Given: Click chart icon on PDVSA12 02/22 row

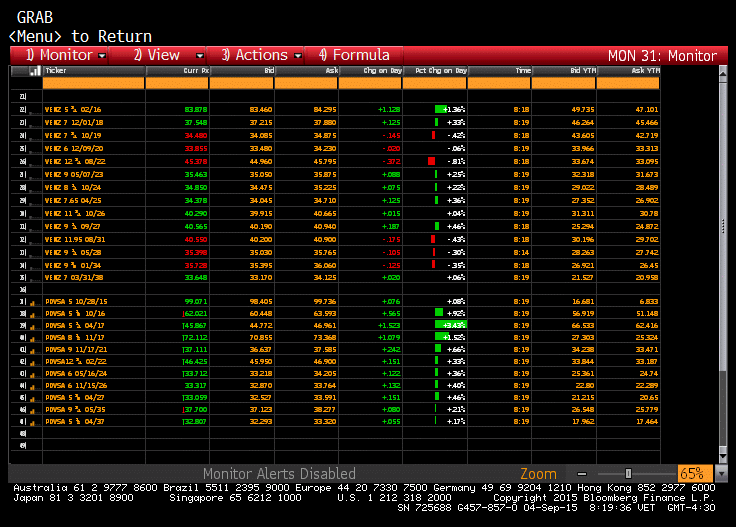Looking at the screenshot, I should point(32,363).
